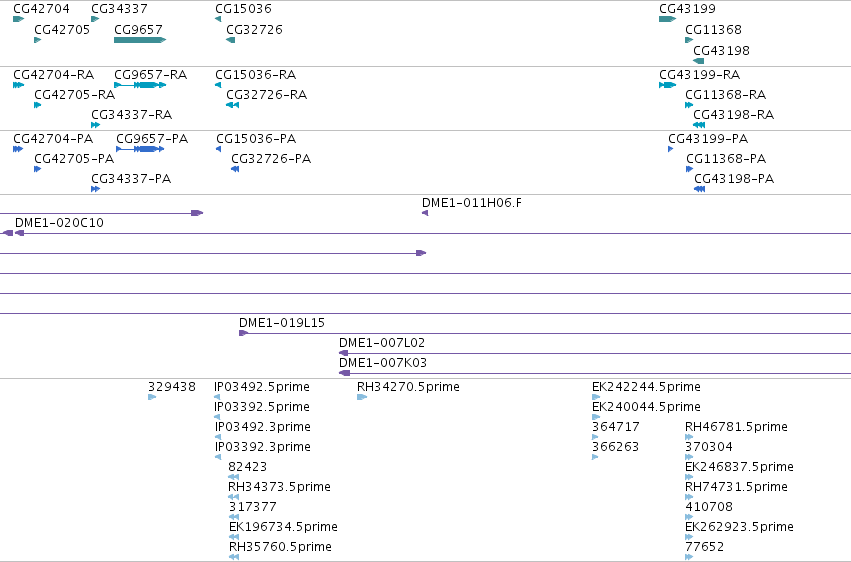This screenshot has width=851, height=562.
Task: Select the DME1-007K03 clone arrowhead
Action: coord(344,373)
